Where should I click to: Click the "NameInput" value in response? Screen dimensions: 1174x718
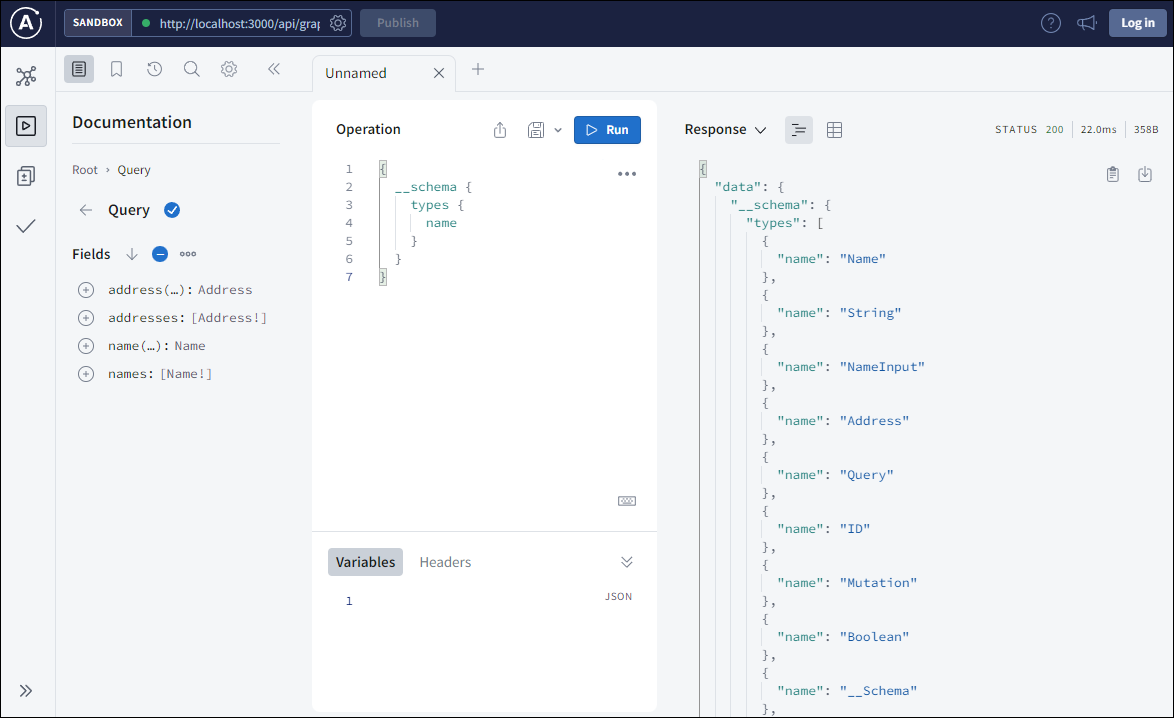tap(882, 367)
